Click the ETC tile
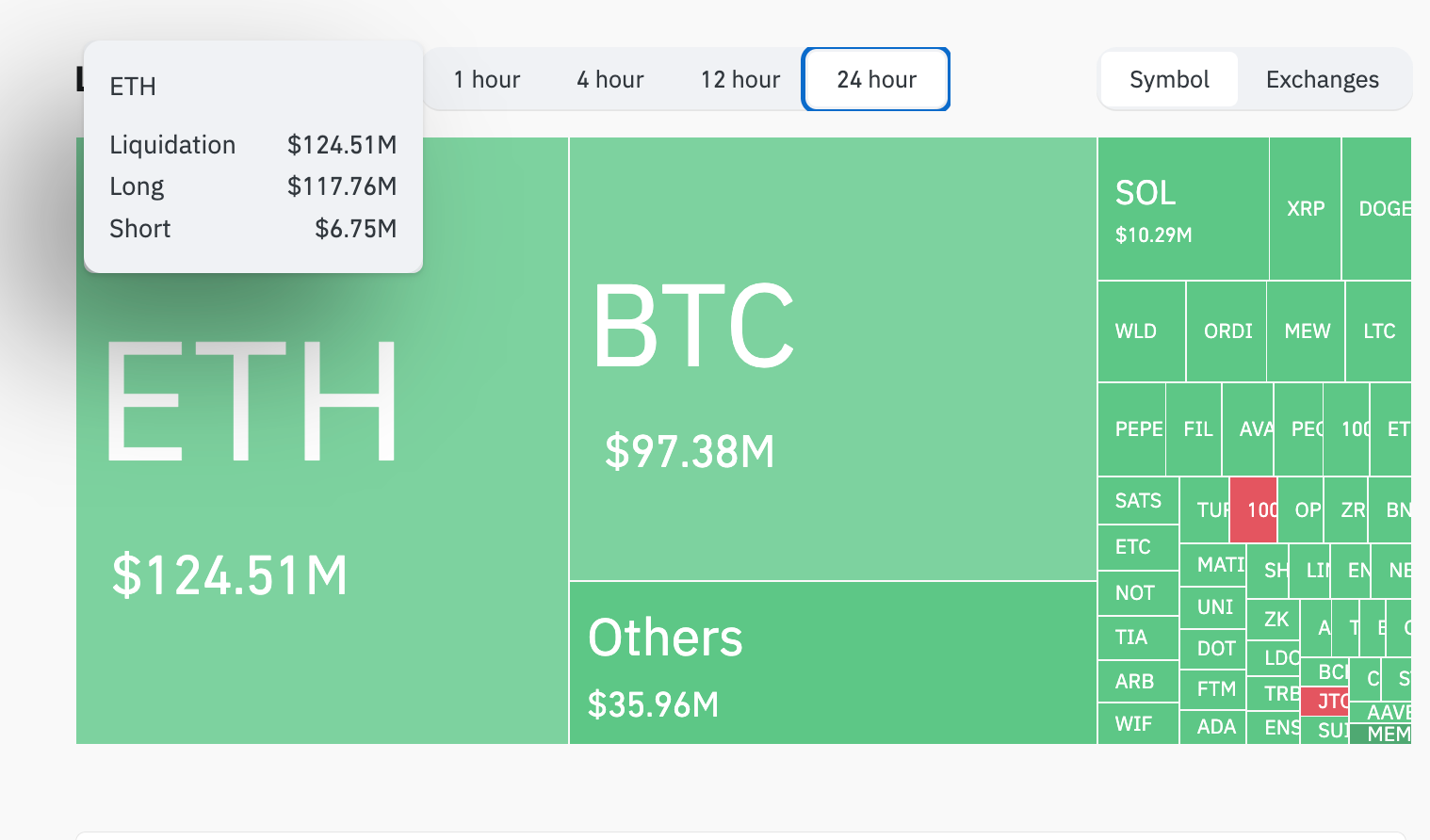This screenshot has width=1430, height=840. click(x=1138, y=547)
